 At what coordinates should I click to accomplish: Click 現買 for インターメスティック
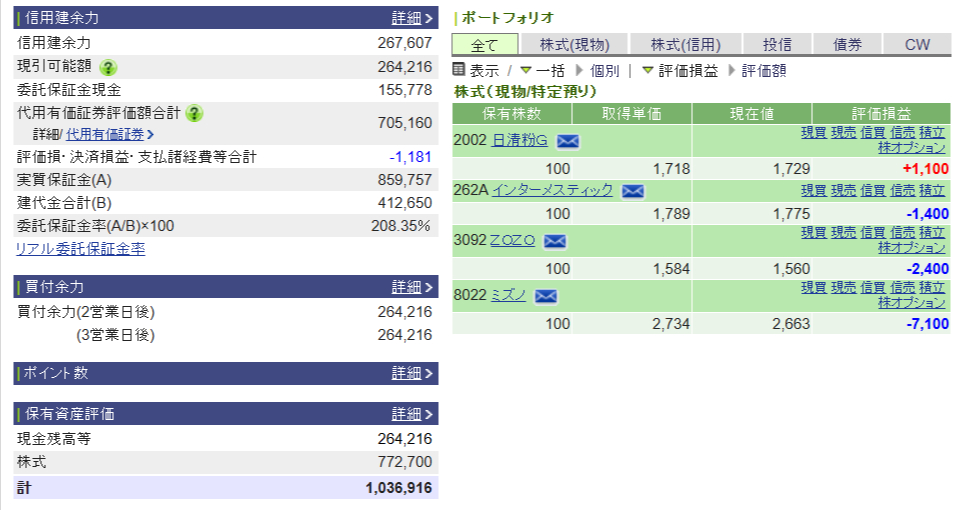pyautogui.click(x=814, y=190)
